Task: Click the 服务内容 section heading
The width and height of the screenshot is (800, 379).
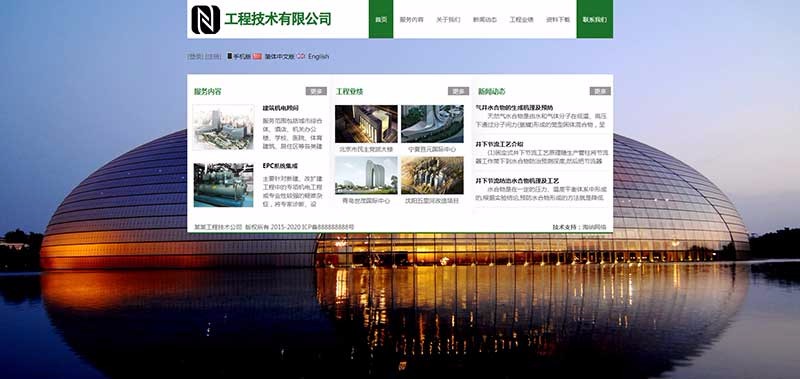Action: (208, 92)
